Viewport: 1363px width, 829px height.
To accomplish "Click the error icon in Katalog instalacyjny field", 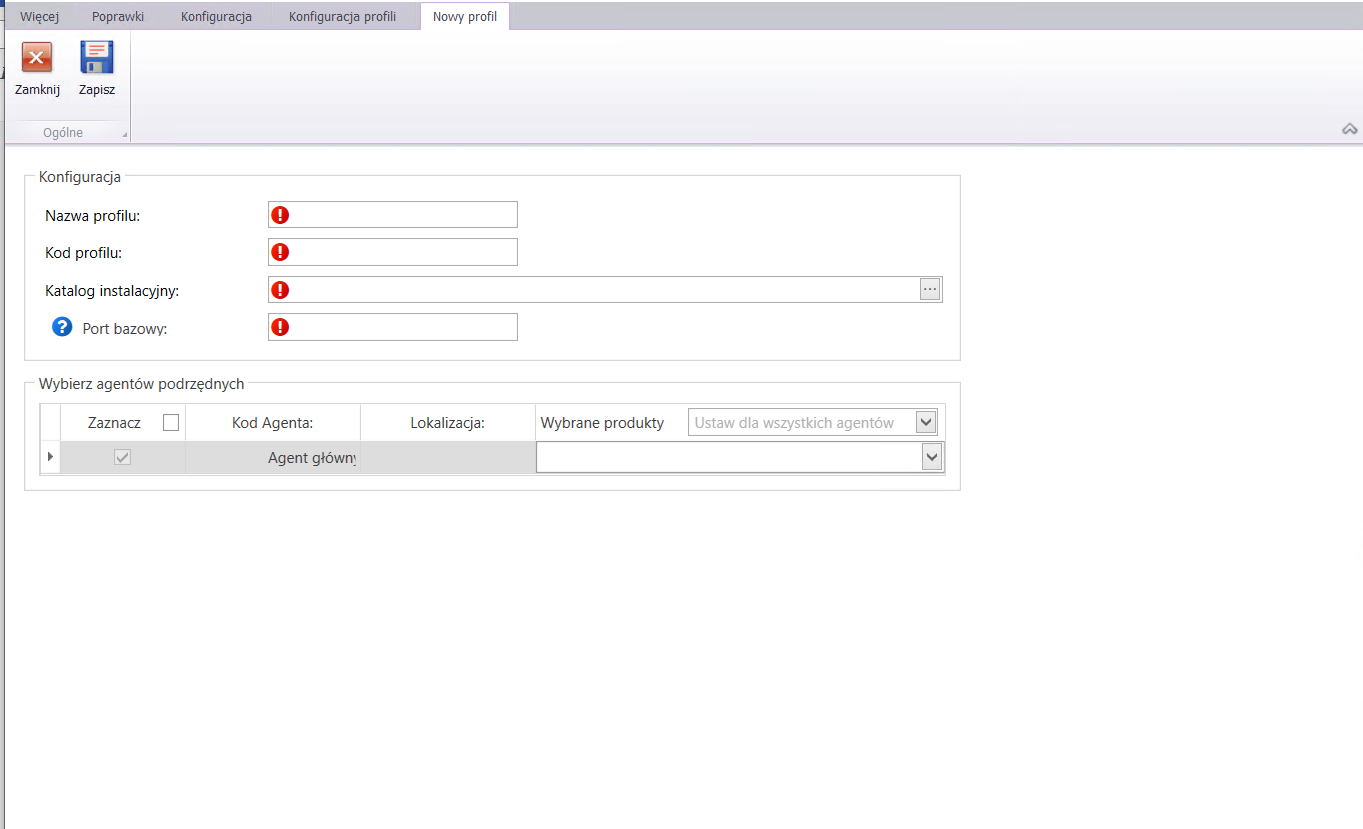I will coord(280,290).
